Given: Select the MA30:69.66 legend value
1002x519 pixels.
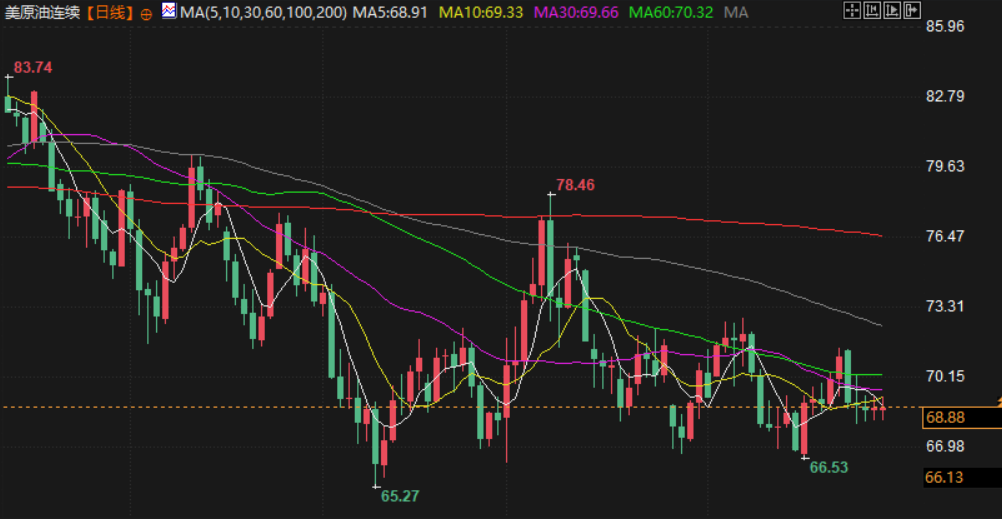Looking at the screenshot, I should [576, 12].
